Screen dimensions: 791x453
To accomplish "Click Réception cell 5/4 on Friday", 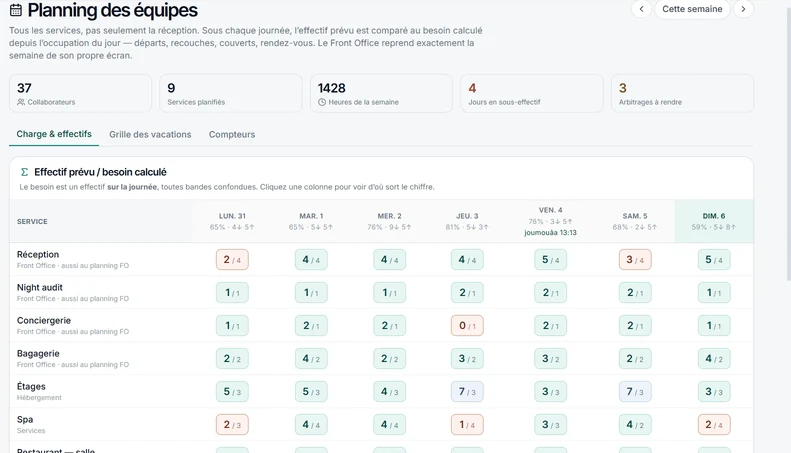I will [x=550, y=260].
